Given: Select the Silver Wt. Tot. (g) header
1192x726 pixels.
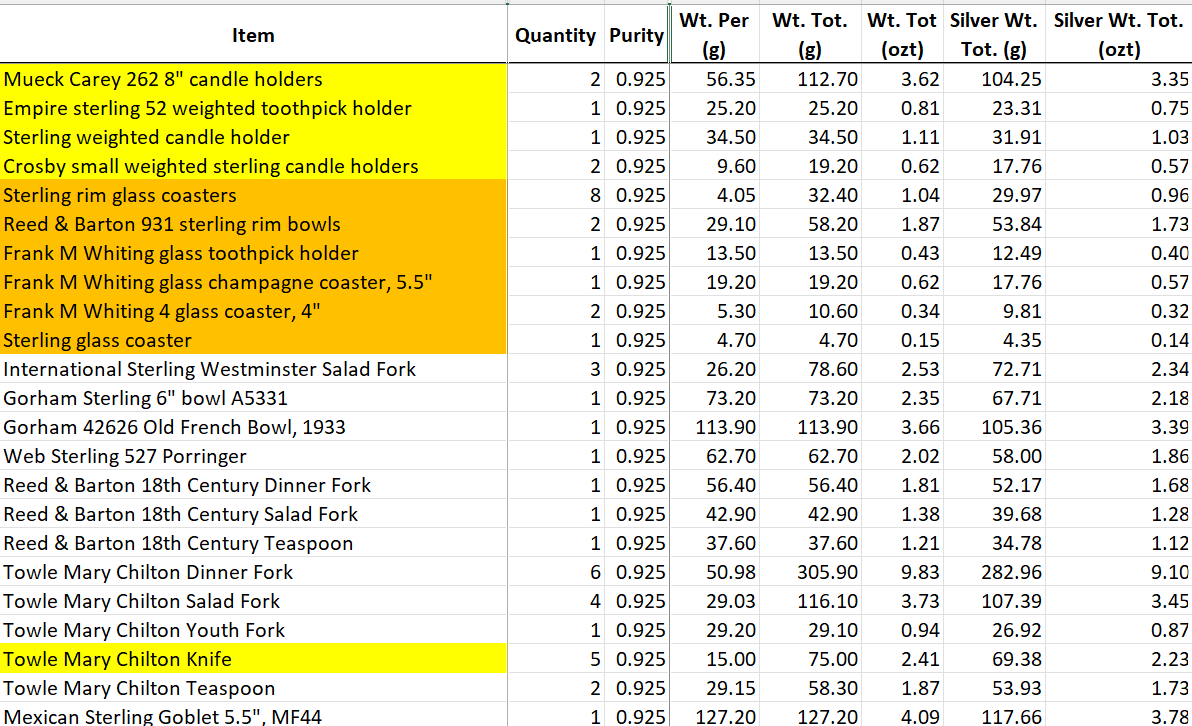Looking at the screenshot, I should tap(994, 35).
